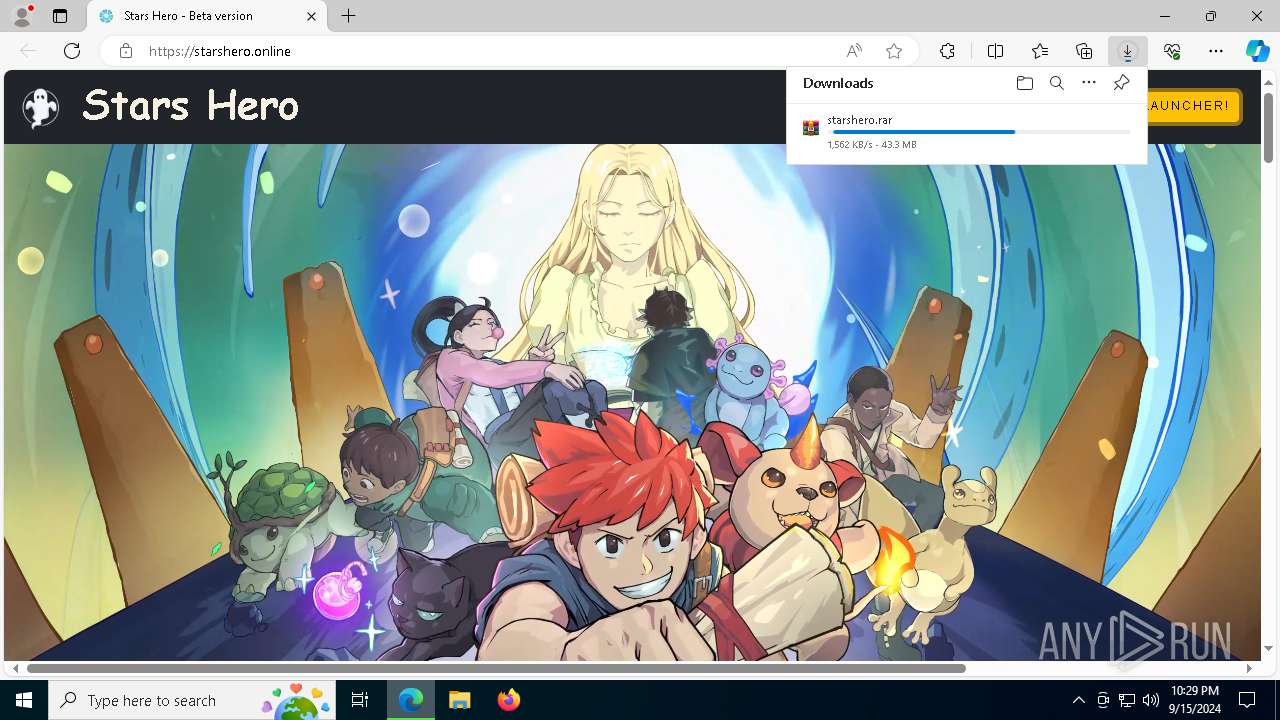Open the tab actions menu icon
Viewport: 1280px width, 720px height.
click(60, 16)
